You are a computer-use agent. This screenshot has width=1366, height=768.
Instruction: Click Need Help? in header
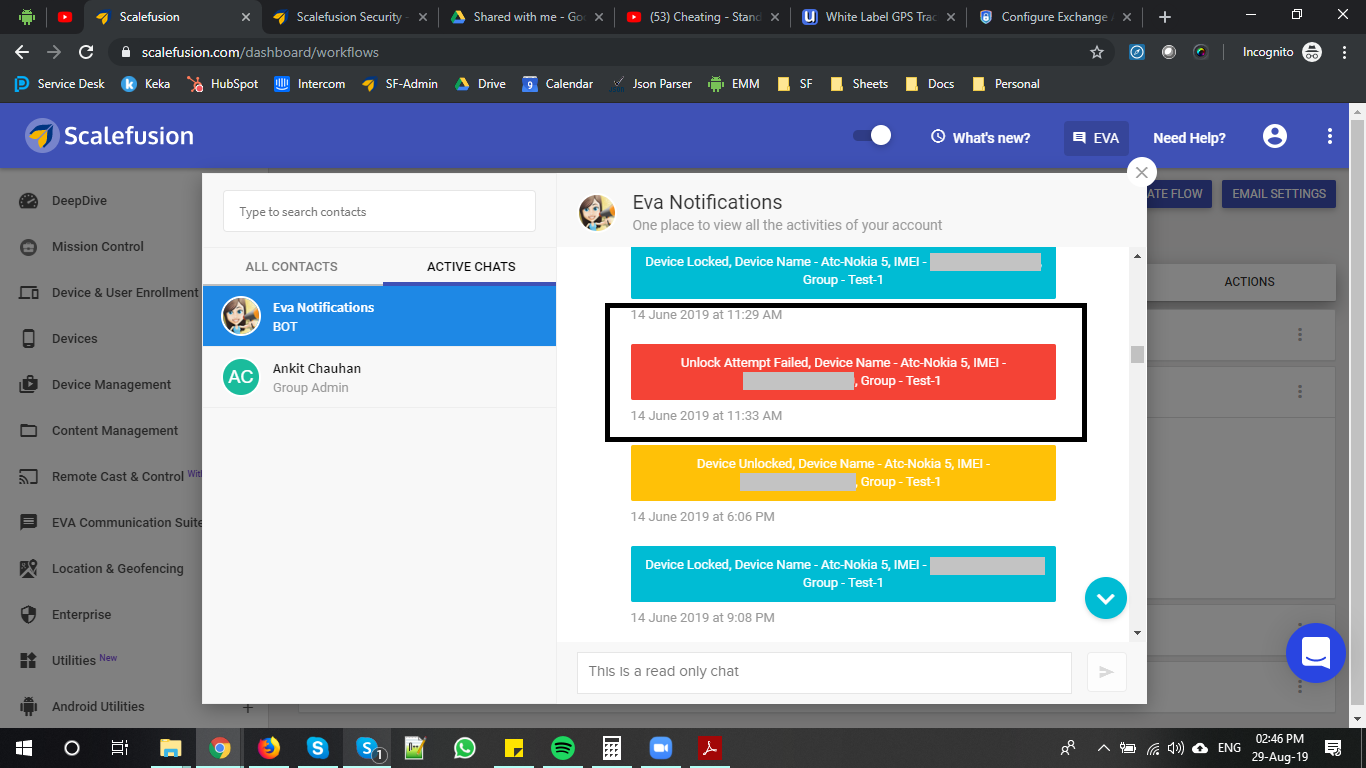(x=1189, y=138)
